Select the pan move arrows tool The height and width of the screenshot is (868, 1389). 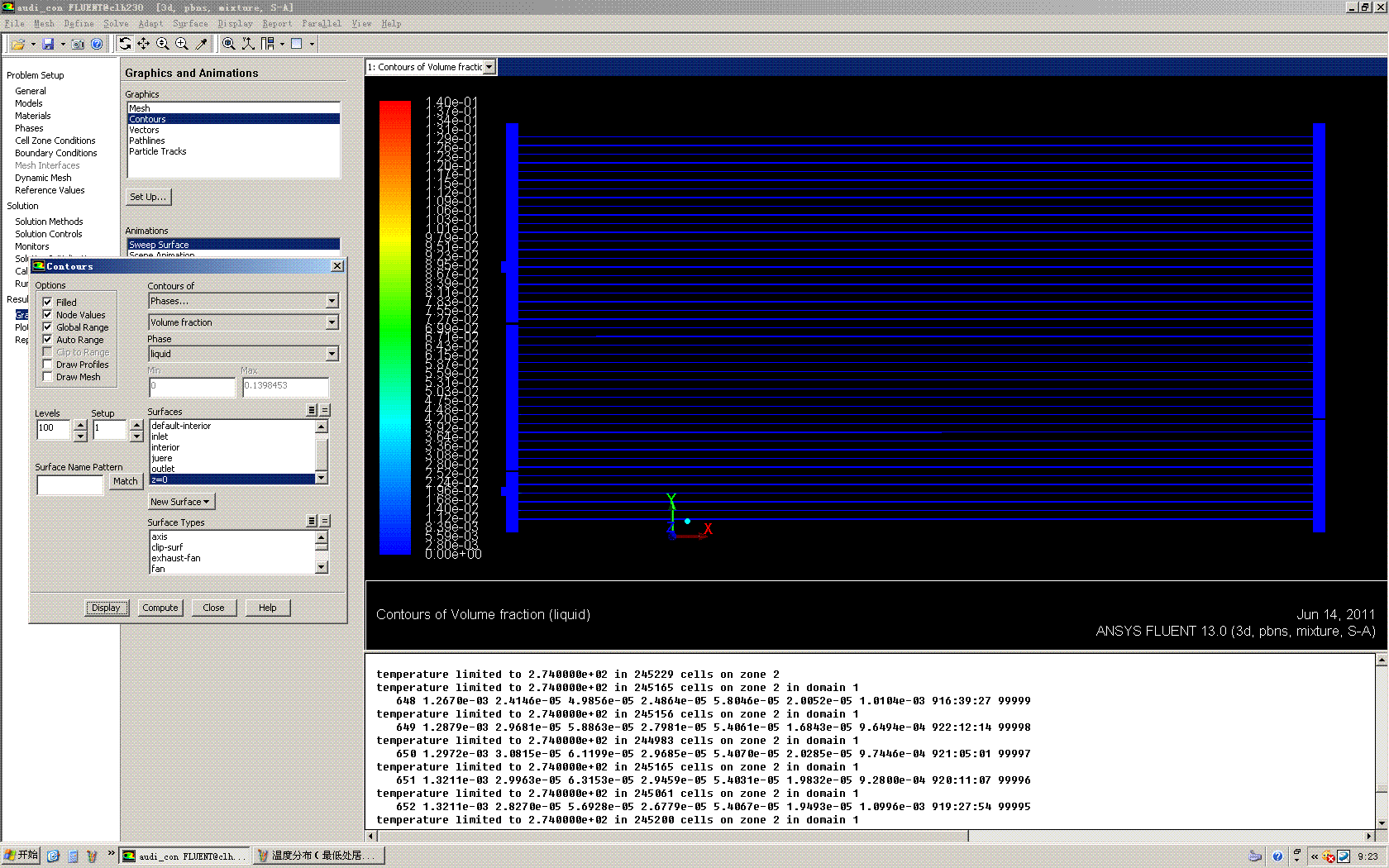coord(144,44)
